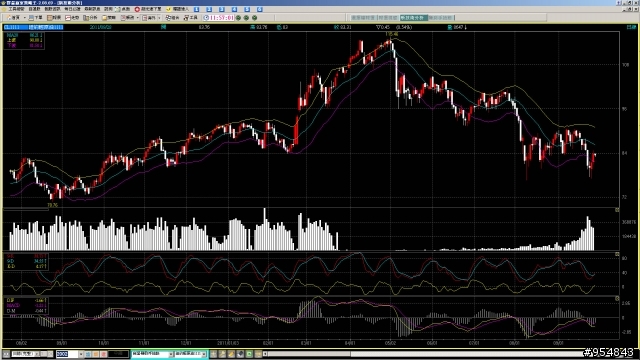Click the 11:57:01 time display
Screen dimensions: 640x360
[222, 18]
